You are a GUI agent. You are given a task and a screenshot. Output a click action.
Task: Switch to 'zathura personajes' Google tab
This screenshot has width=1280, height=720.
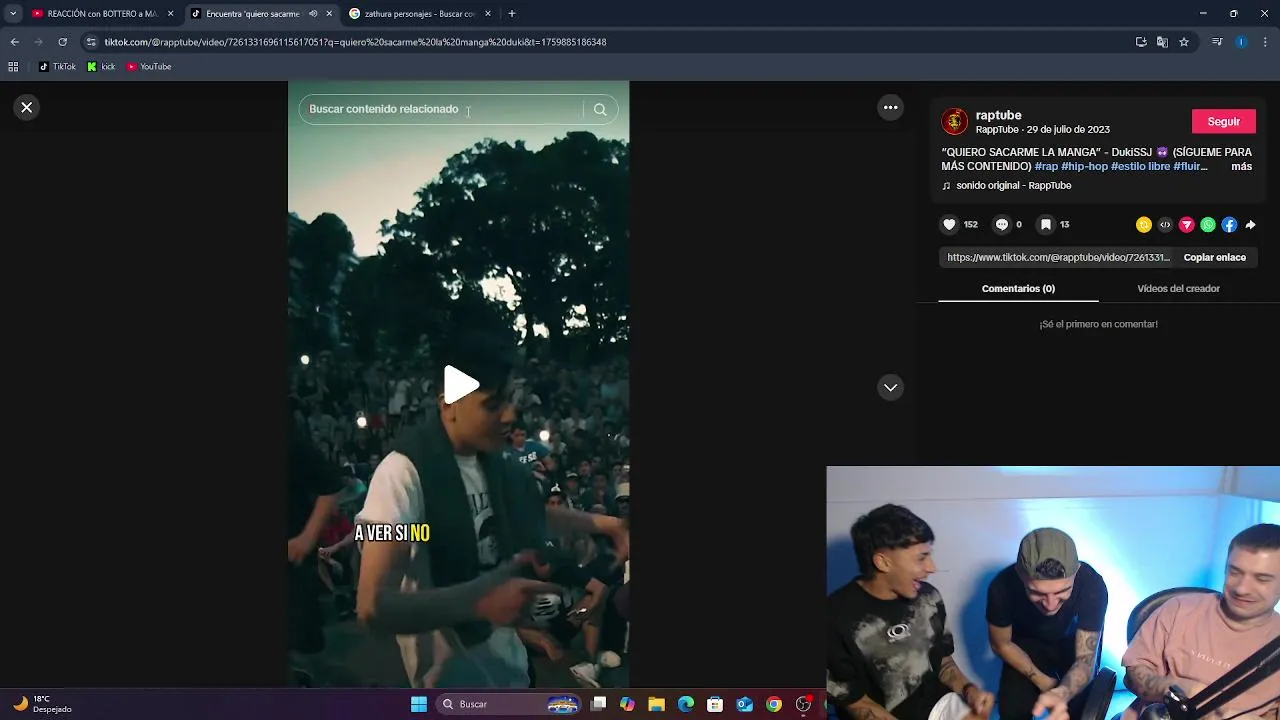pos(420,14)
